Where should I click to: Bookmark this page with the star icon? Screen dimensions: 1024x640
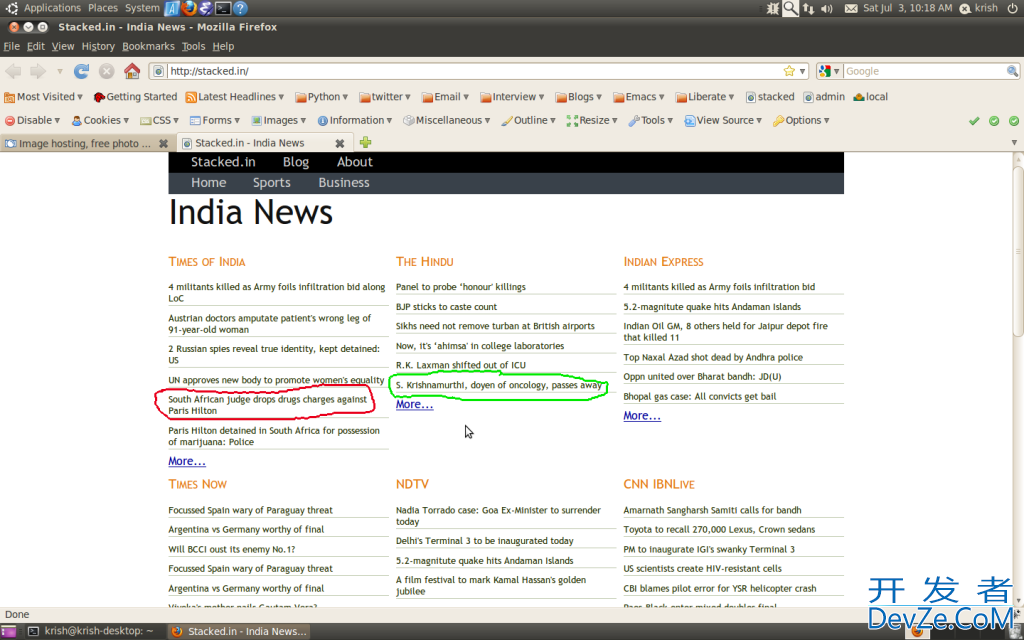(x=789, y=71)
